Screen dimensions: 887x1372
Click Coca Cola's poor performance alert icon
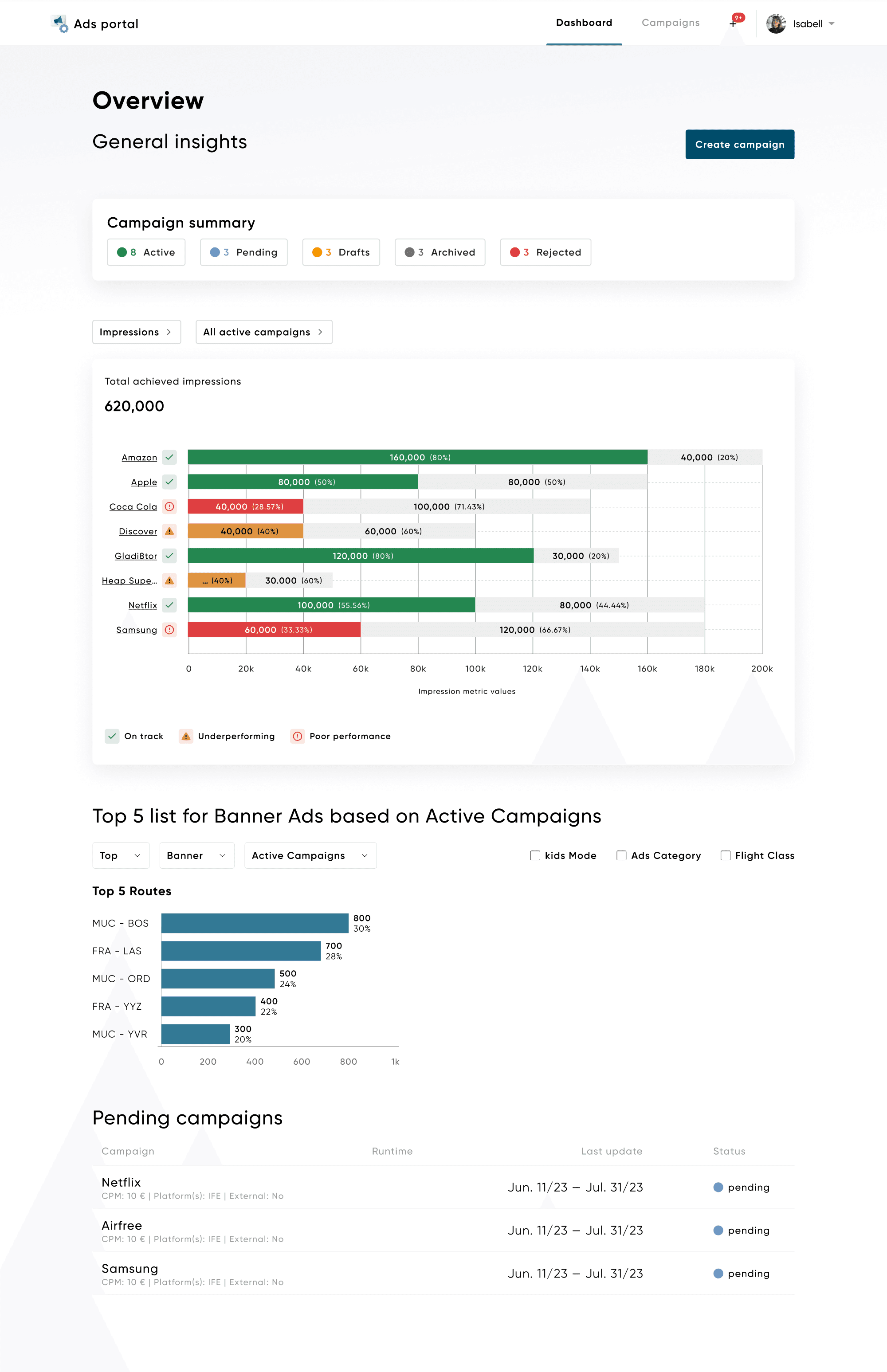click(169, 507)
